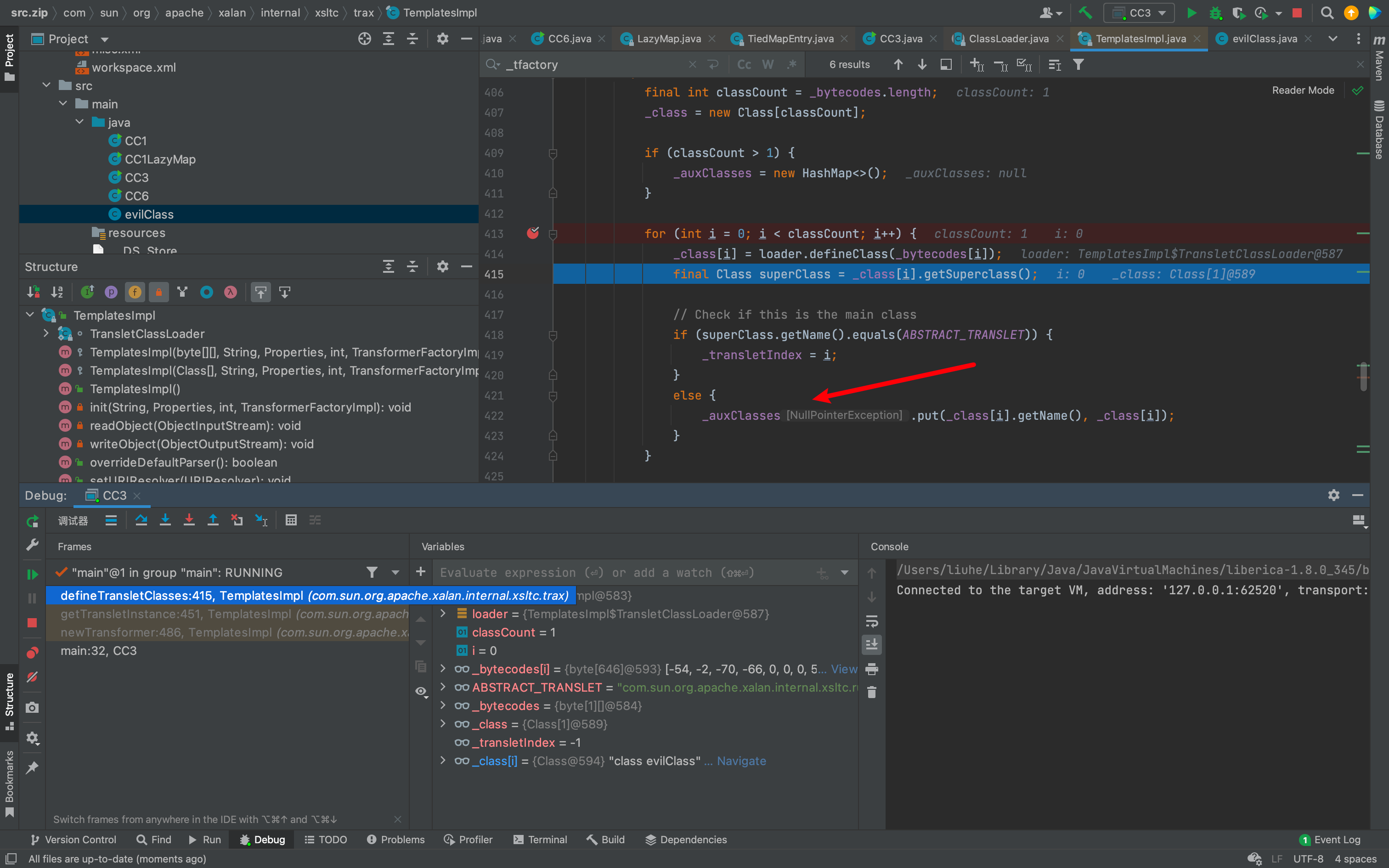Click Navigate link for class evilClass
1389x868 pixels.
(x=741, y=761)
